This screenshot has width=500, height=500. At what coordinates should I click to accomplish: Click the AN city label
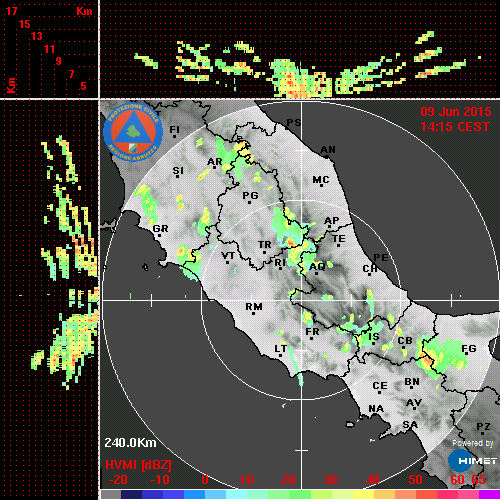328,150
